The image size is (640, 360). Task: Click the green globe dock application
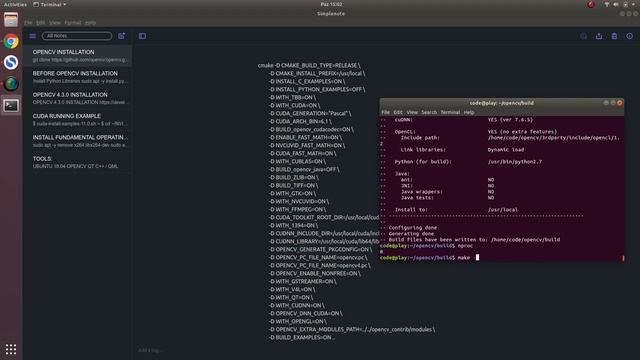point(11,84)
